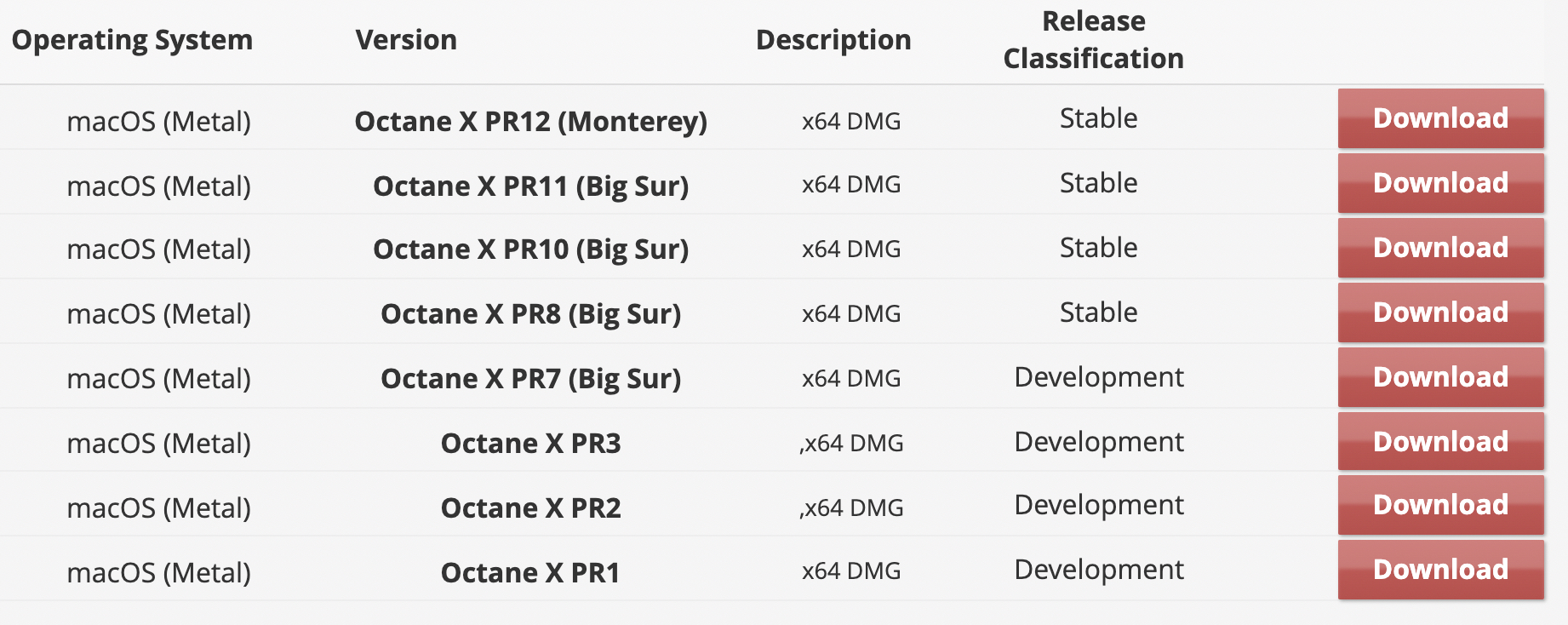Viewport: 1568px width, 625px height.
Task: Download Octane X PR8 (Big Sur)
Action: coord(1440,312)
